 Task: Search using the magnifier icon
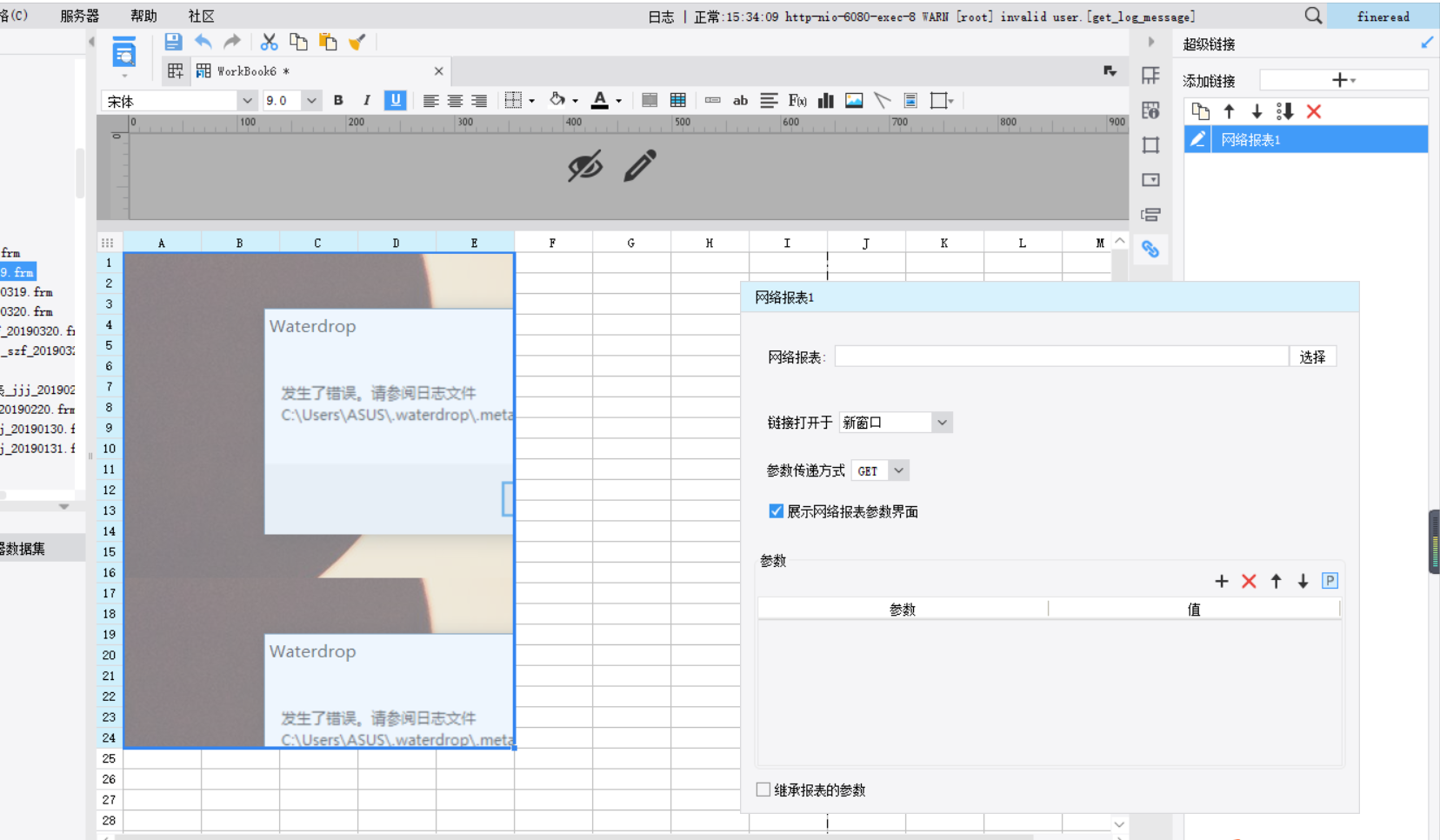pos(1313,16)
